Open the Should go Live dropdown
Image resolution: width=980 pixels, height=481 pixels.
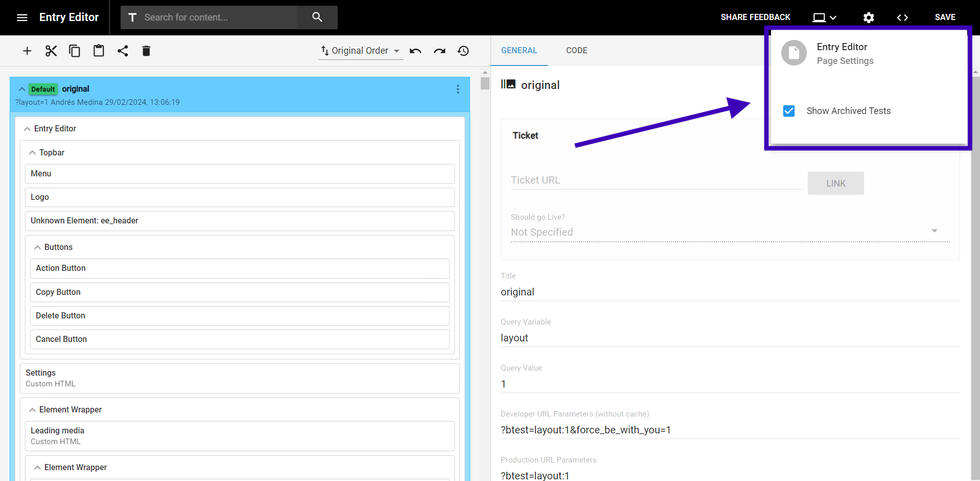[x=725, y=232]
